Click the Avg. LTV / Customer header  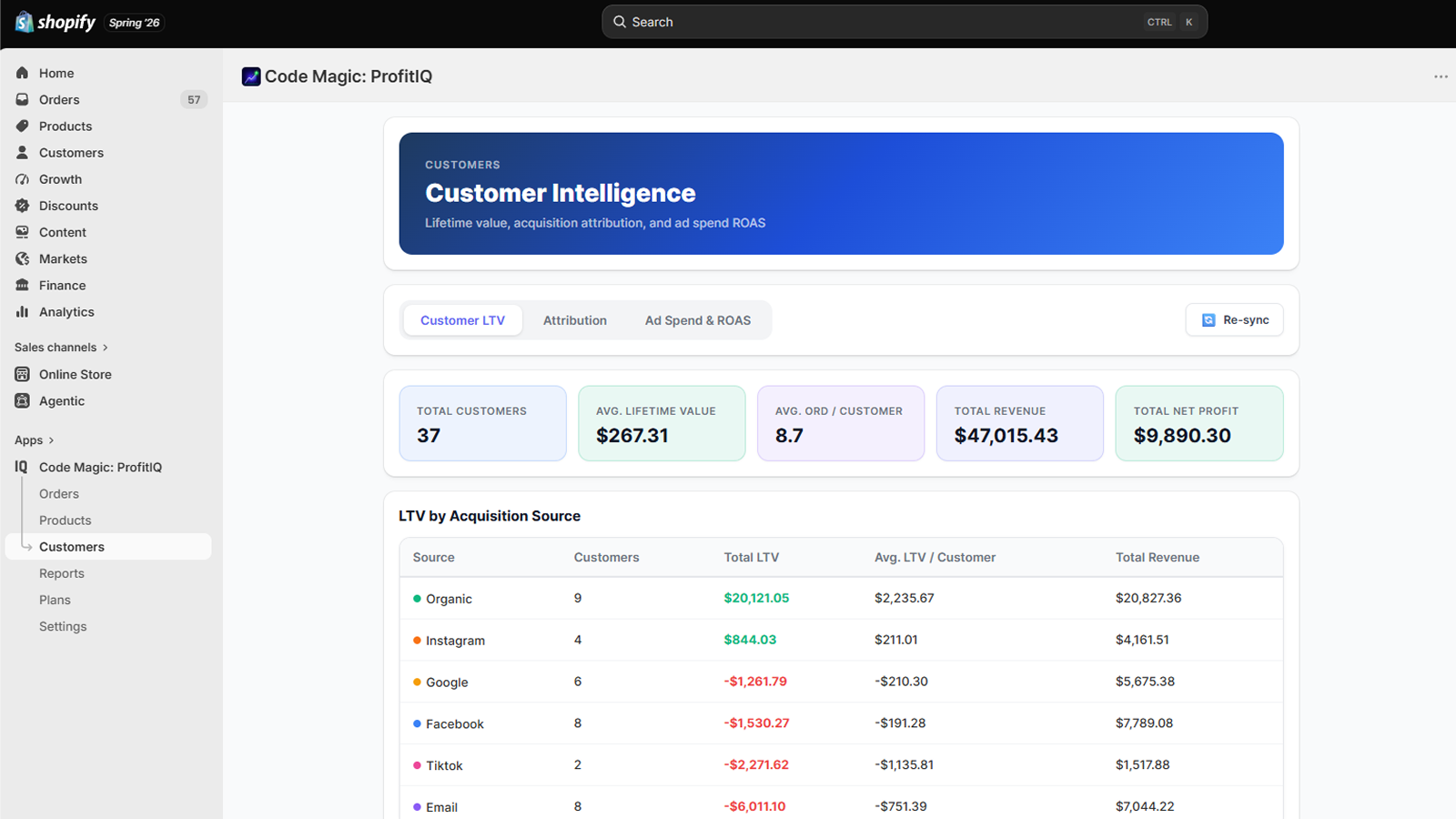coord(935,557)
